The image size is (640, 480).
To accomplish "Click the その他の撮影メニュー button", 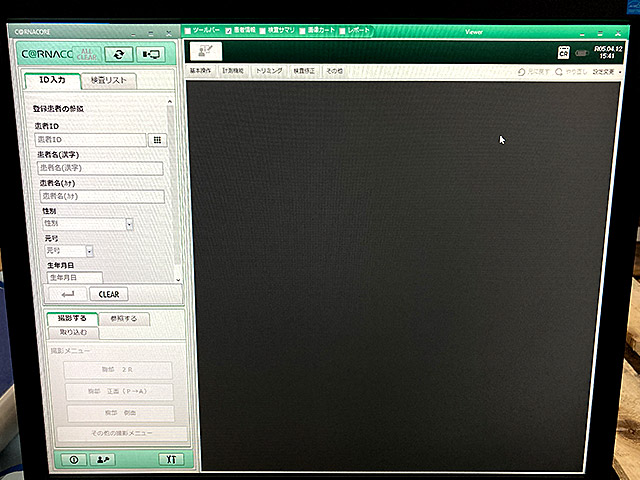I will click(x=122, y=433).
